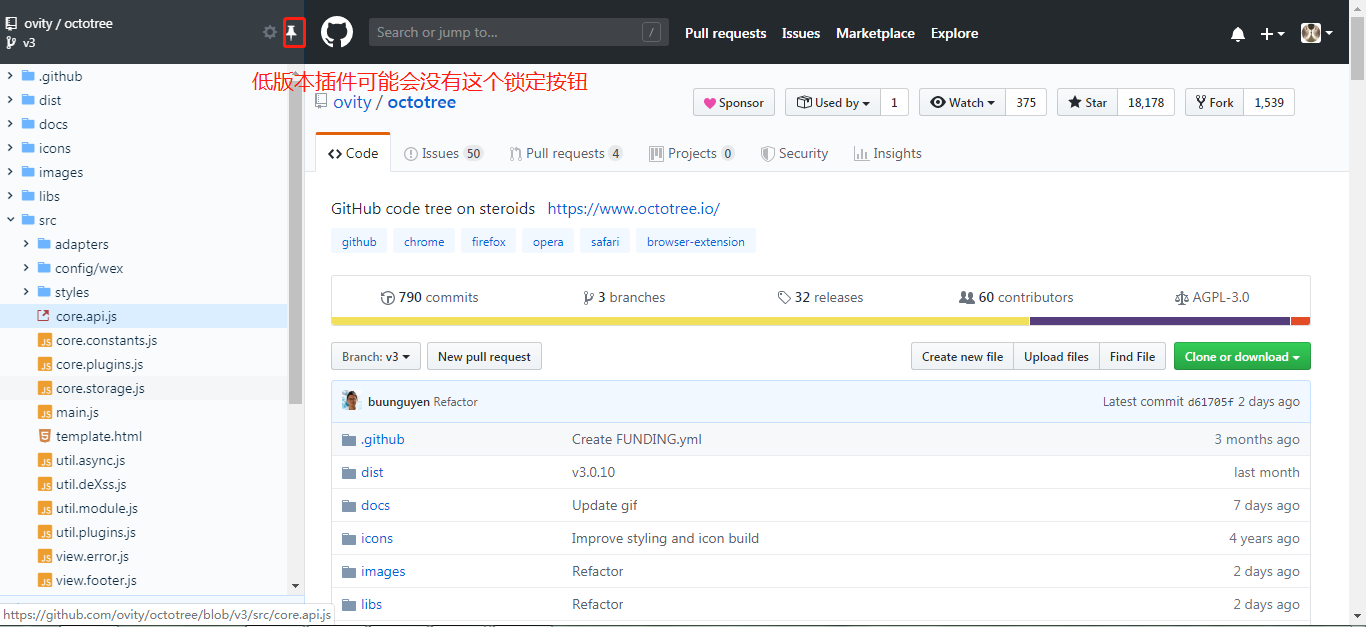The width and height of the screenshot is (1366, 627).
Task: View 60 contributors
Action: tap(1016, 297)
